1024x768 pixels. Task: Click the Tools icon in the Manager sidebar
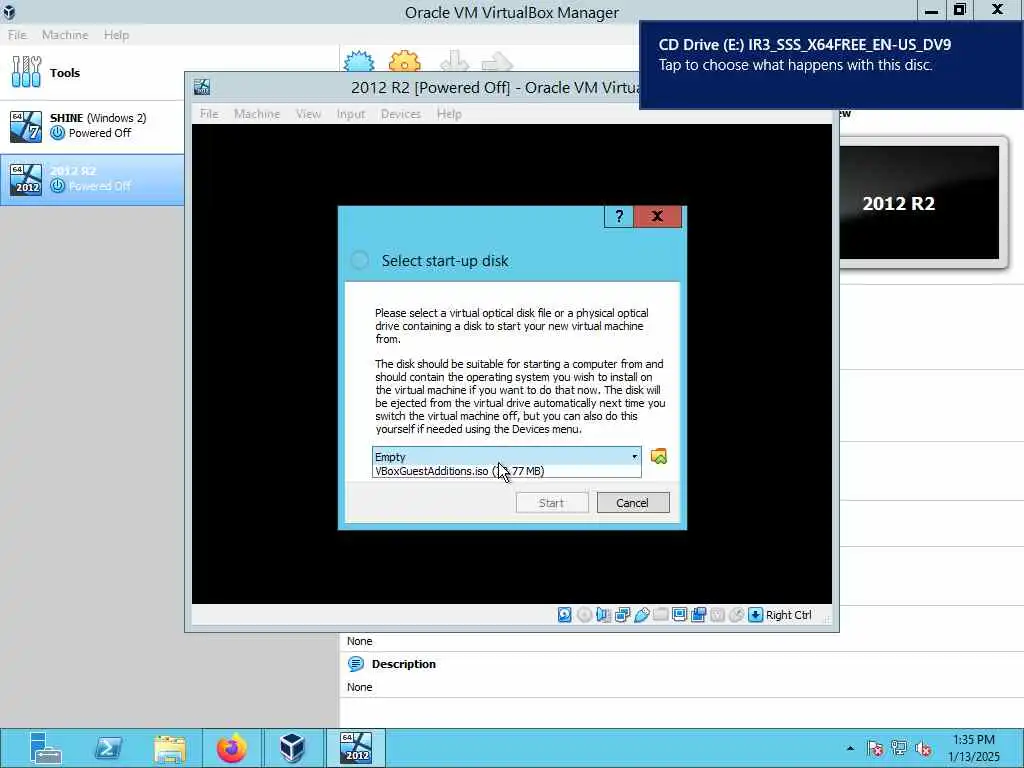click(26, 72)
